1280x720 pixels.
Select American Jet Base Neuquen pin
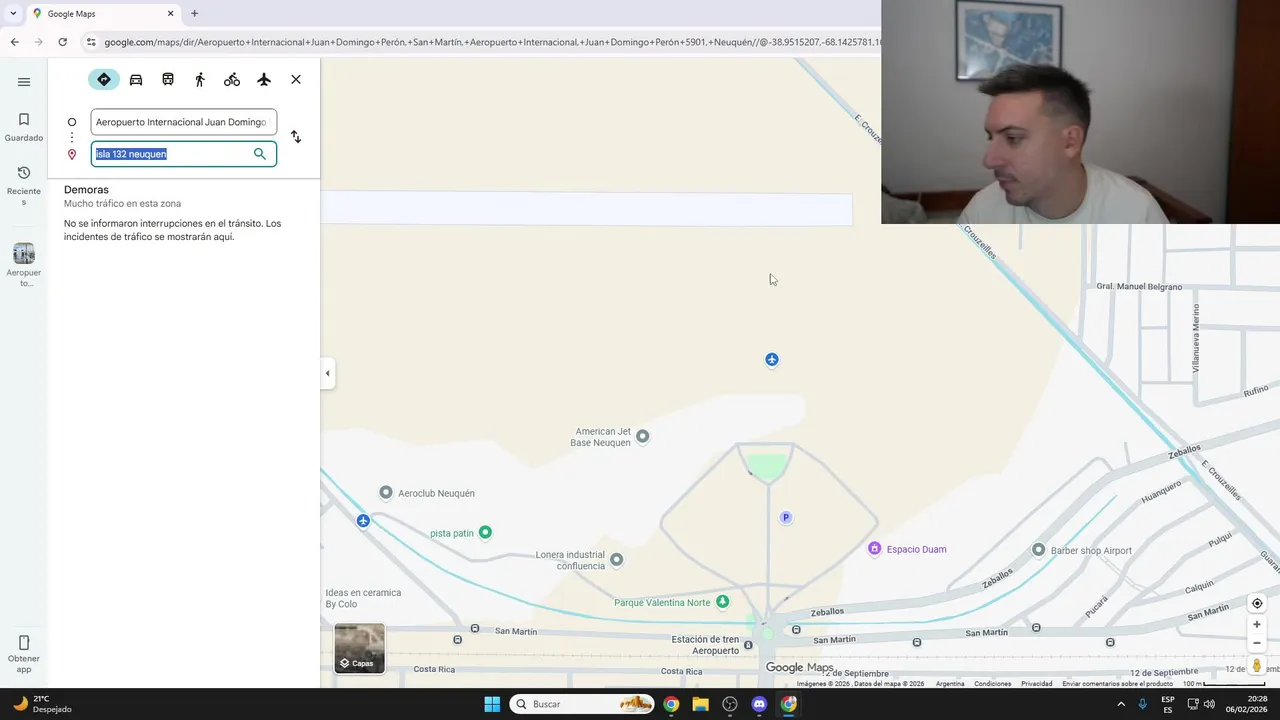(x=643, y=436)
